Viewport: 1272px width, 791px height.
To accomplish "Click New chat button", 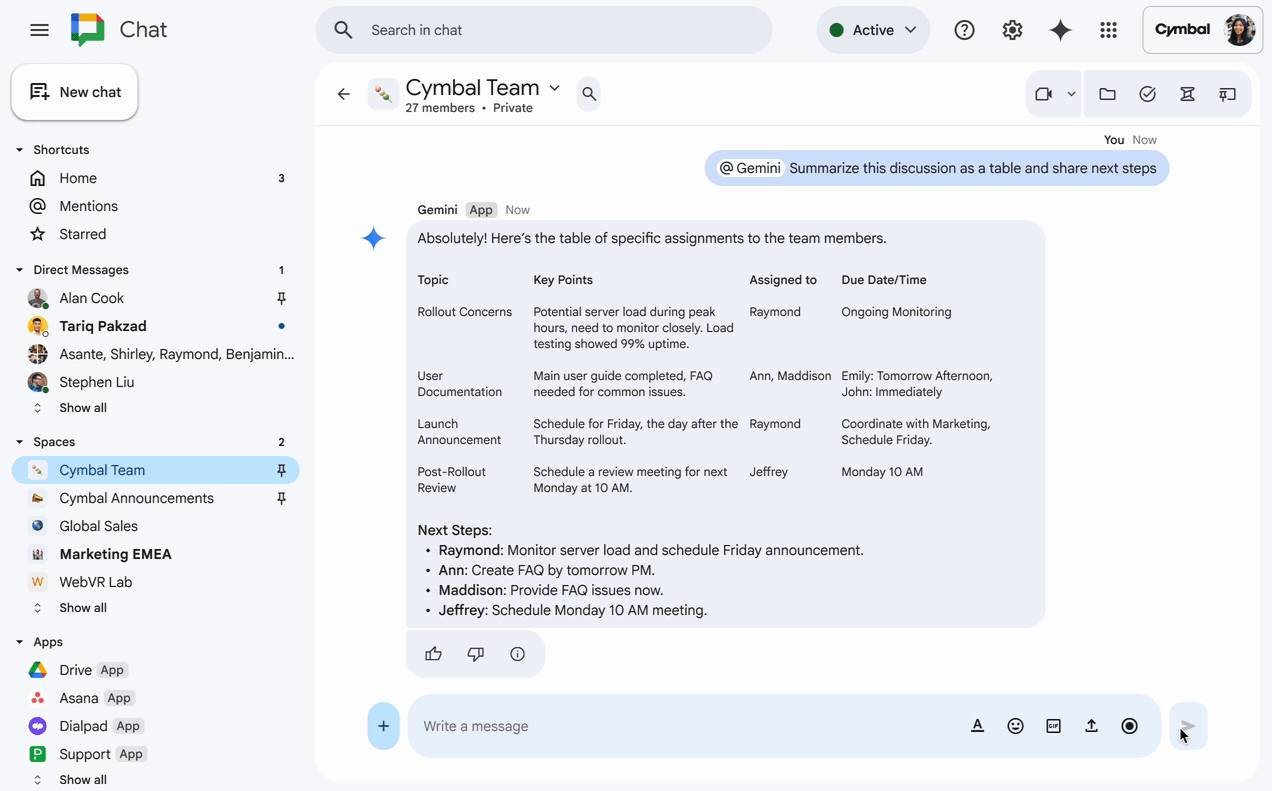I will tap(75, 92).
